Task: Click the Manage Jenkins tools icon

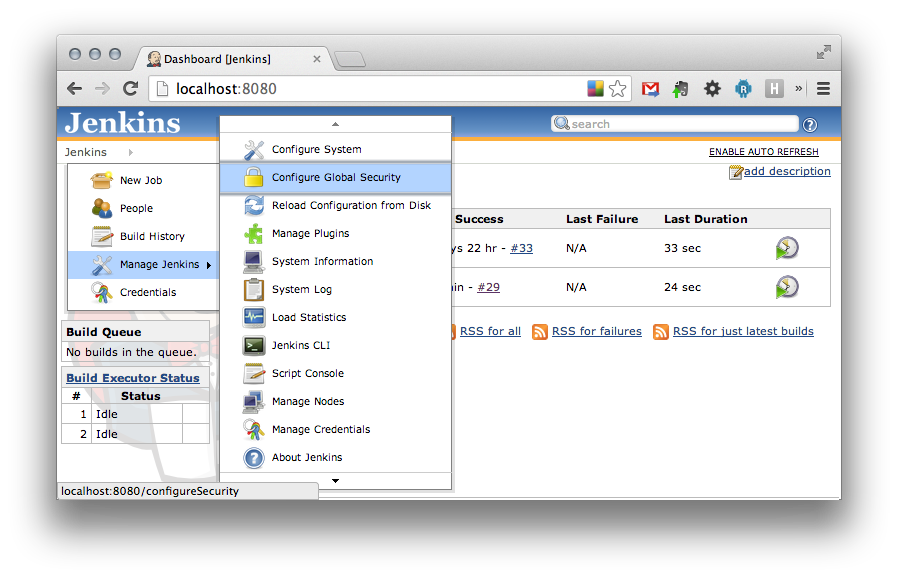Action: click(102, 265)
